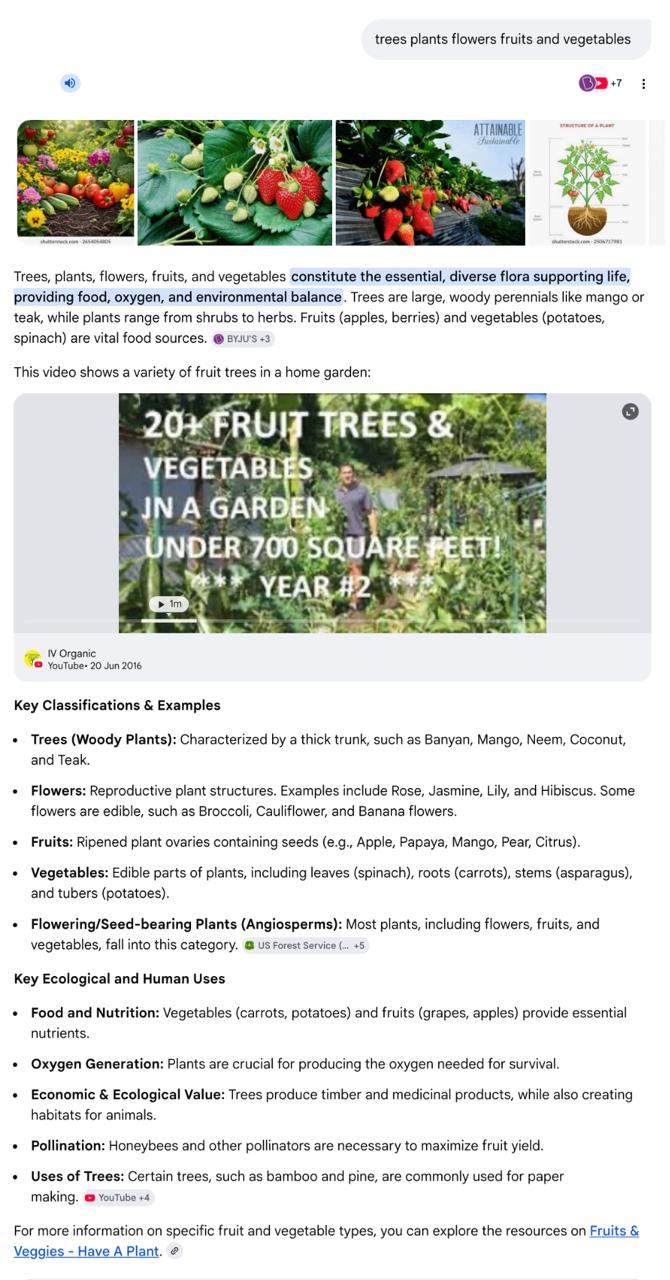
Task: Open the IV Organic channel avatar
Action: click(33, 659)
